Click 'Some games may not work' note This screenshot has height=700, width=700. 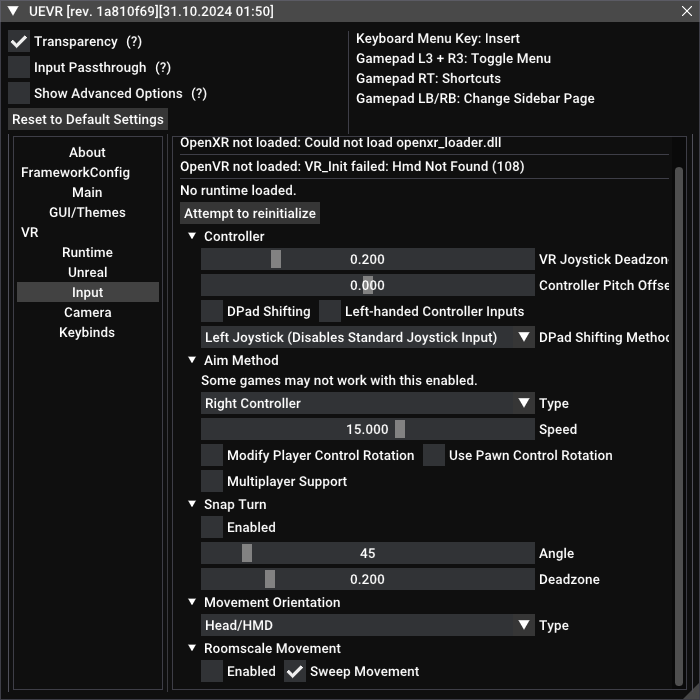(x=339, y=380)
